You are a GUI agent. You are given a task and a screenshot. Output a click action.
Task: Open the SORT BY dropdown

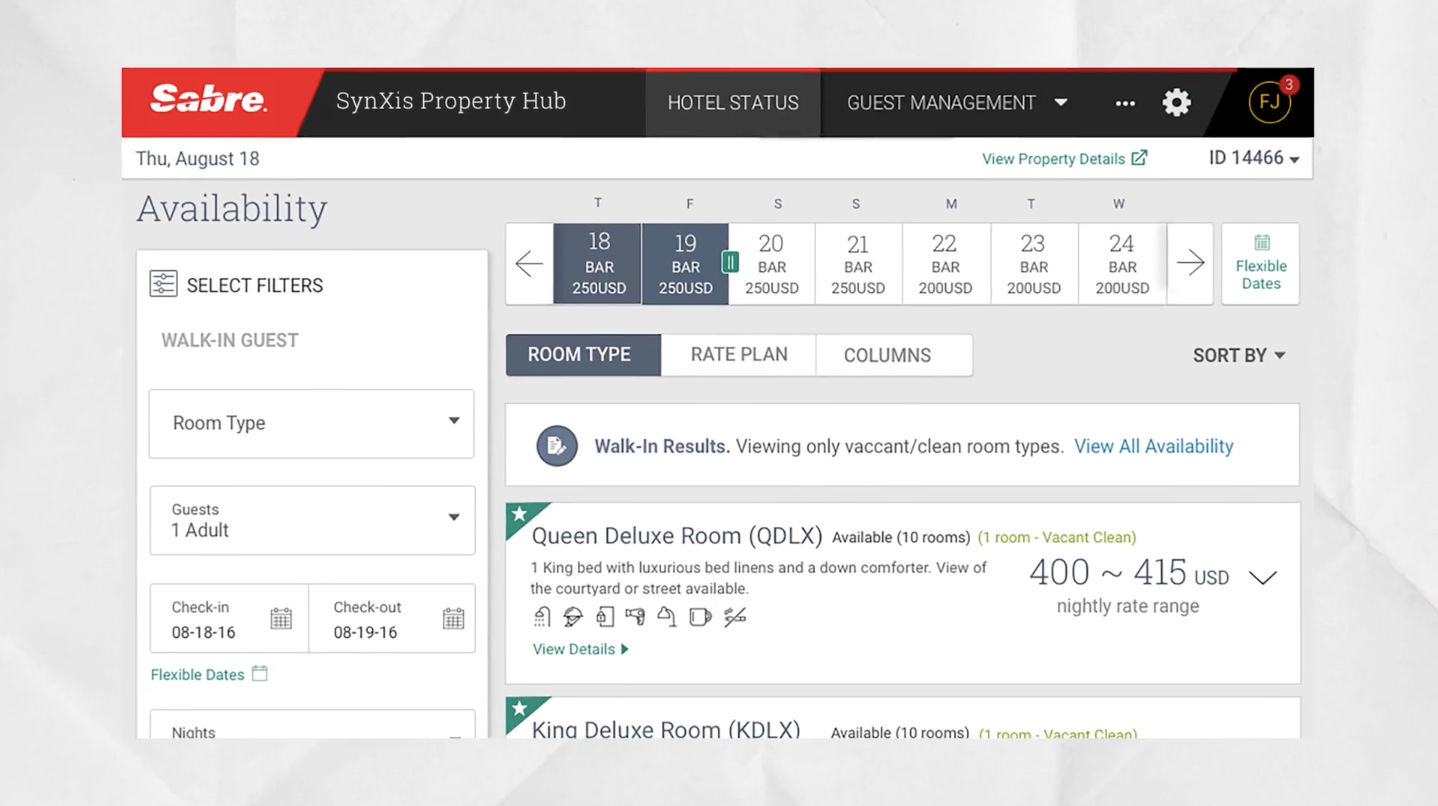point(1239,355)
